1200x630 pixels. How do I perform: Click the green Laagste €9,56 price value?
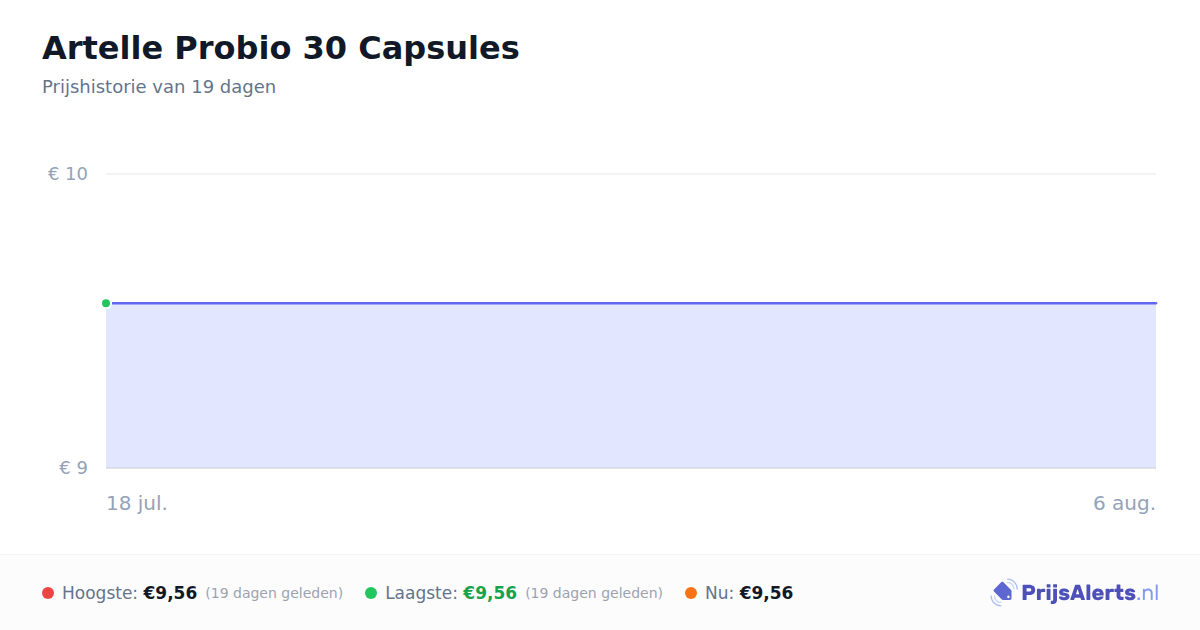pos(490,593)
